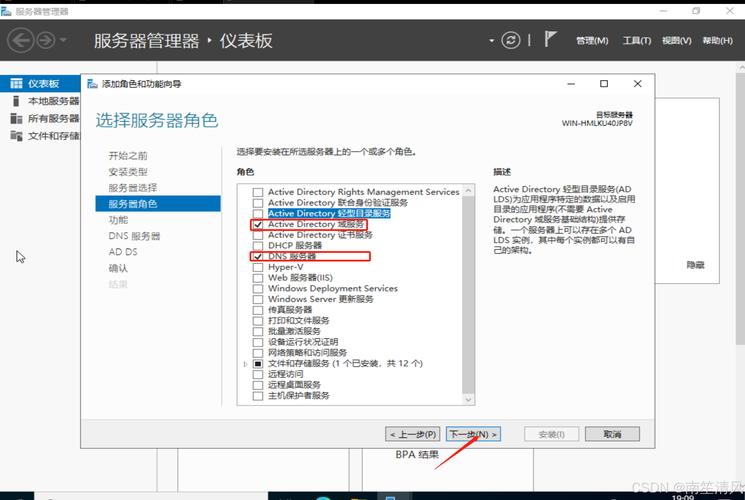Go to the 开始之前 wizard step
Viewport: 745px width, 500px height.
pos(128,155)
